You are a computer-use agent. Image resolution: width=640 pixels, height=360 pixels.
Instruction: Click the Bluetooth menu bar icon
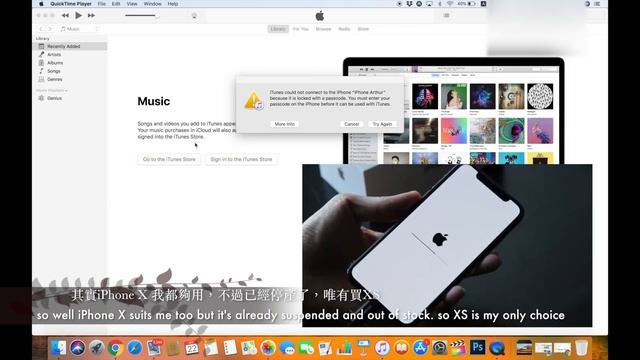440,4
